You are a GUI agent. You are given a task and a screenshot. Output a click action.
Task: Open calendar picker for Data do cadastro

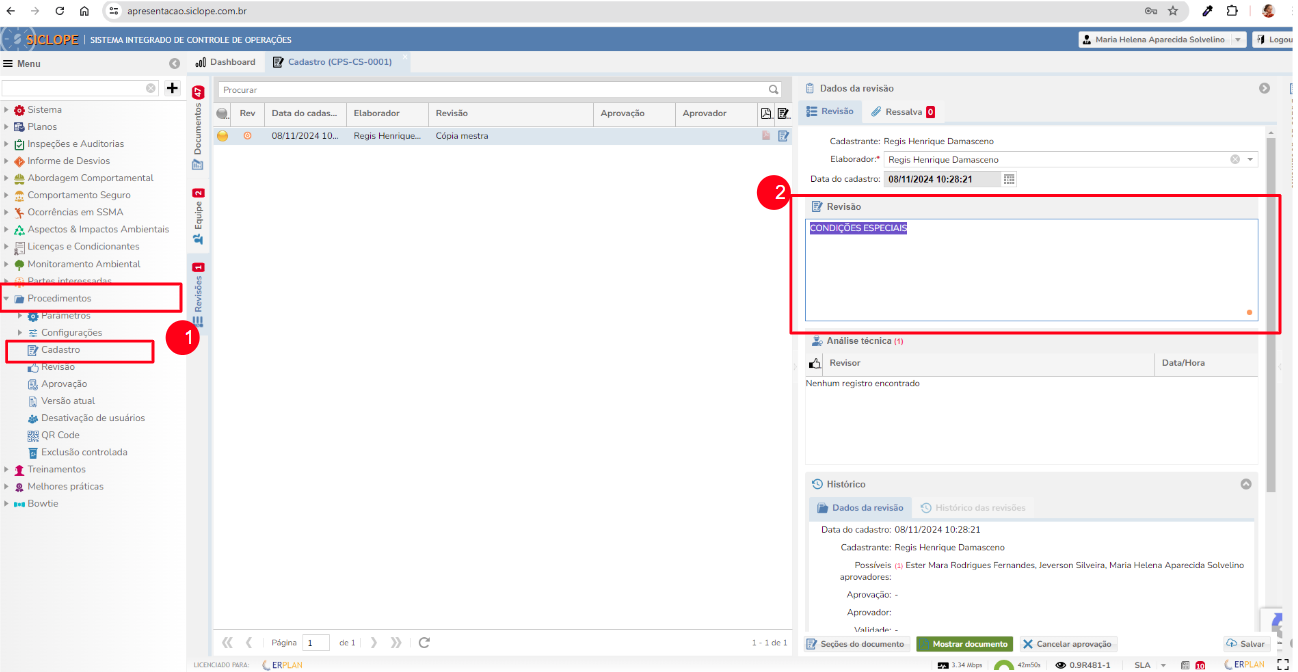click(x=1009, y=179)
